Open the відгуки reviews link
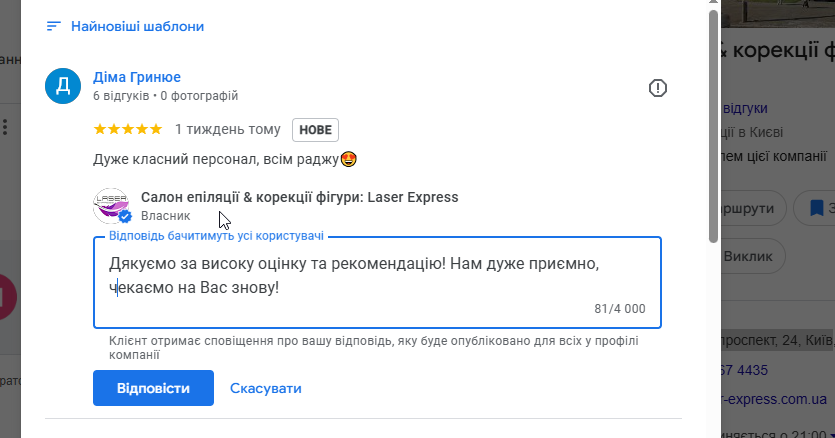 click(x=744, y=107)
